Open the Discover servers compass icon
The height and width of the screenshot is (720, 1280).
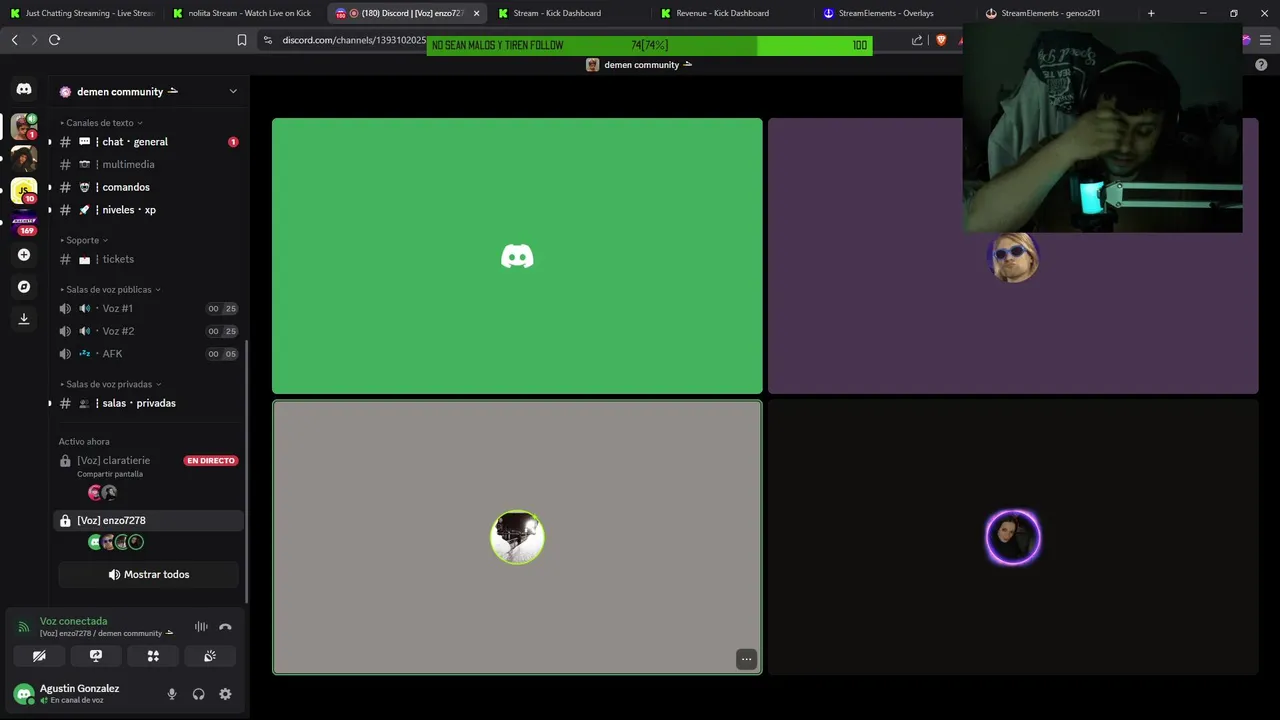pos(24,287)
